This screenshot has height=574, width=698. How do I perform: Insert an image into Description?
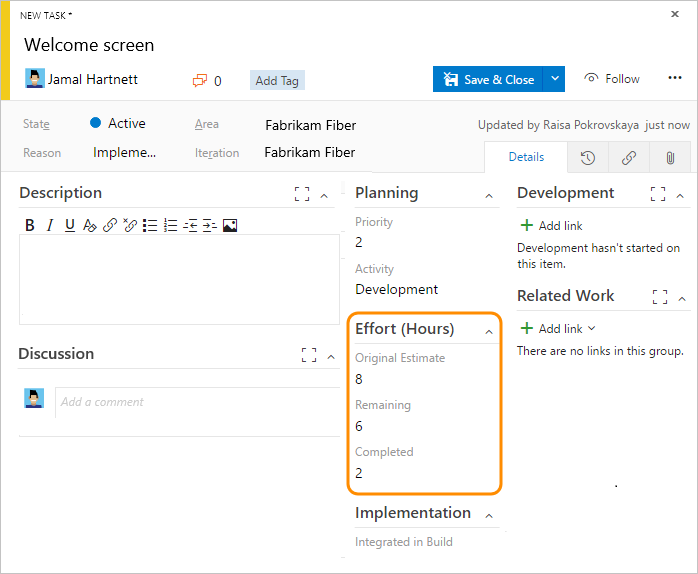point(230,225)
